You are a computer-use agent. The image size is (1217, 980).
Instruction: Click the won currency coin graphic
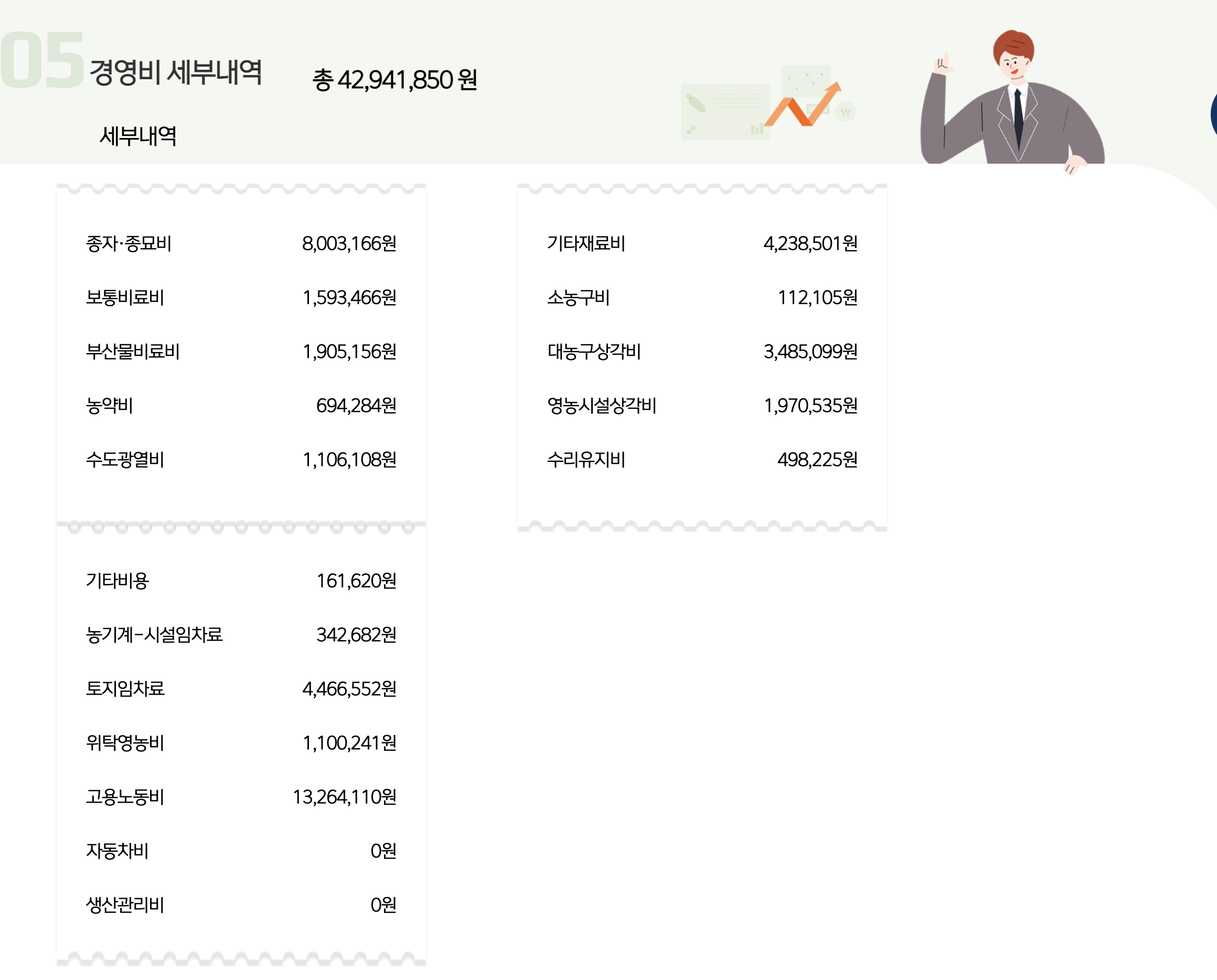click(846, 111)
